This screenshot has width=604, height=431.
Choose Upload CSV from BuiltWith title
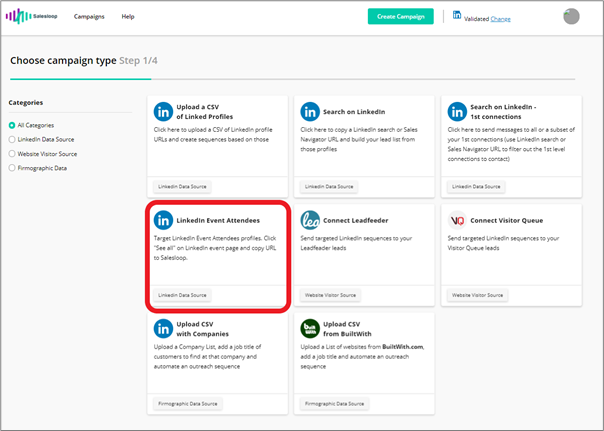click(x=347, y=329)
